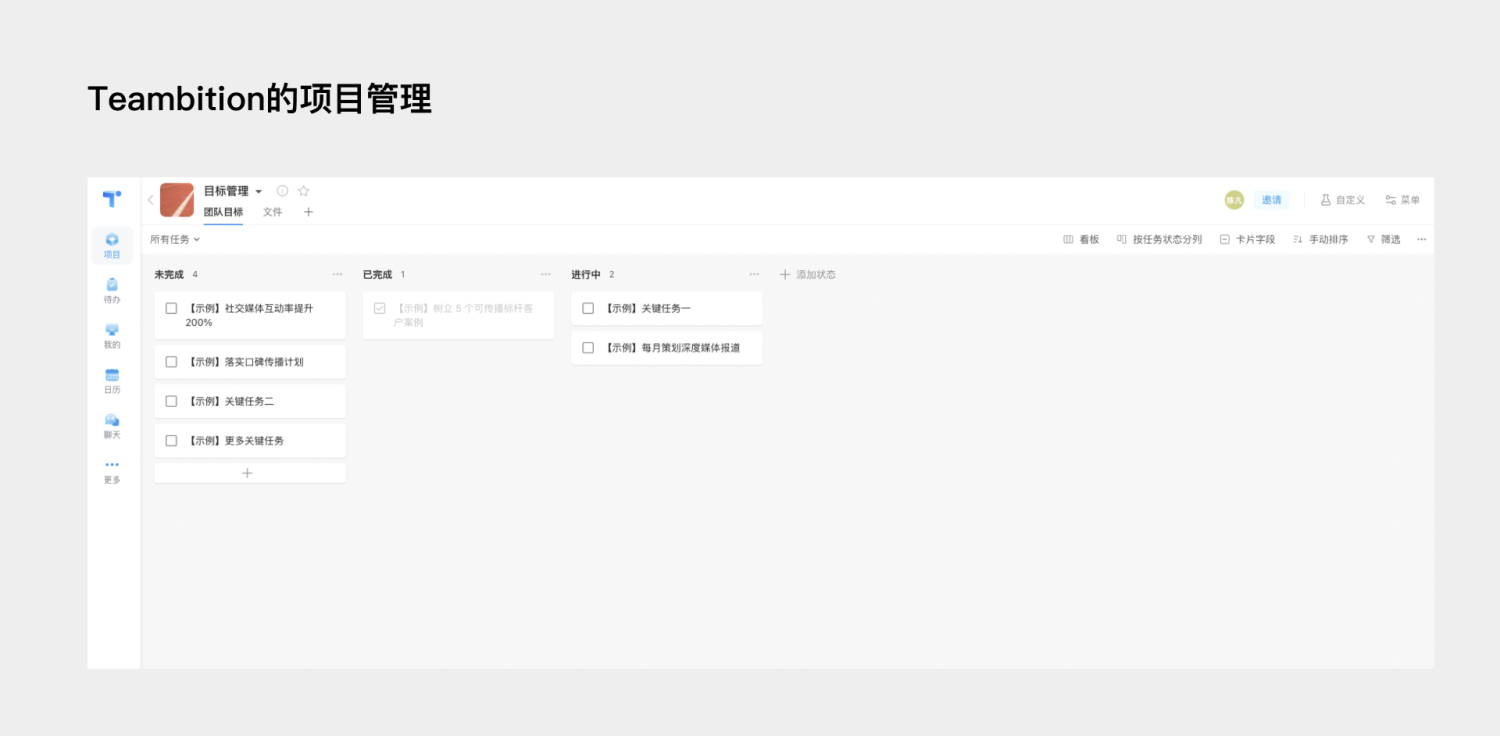Open 卡片字段 card field settings
Screen dimensions: 1500x736
[1247, 239]
